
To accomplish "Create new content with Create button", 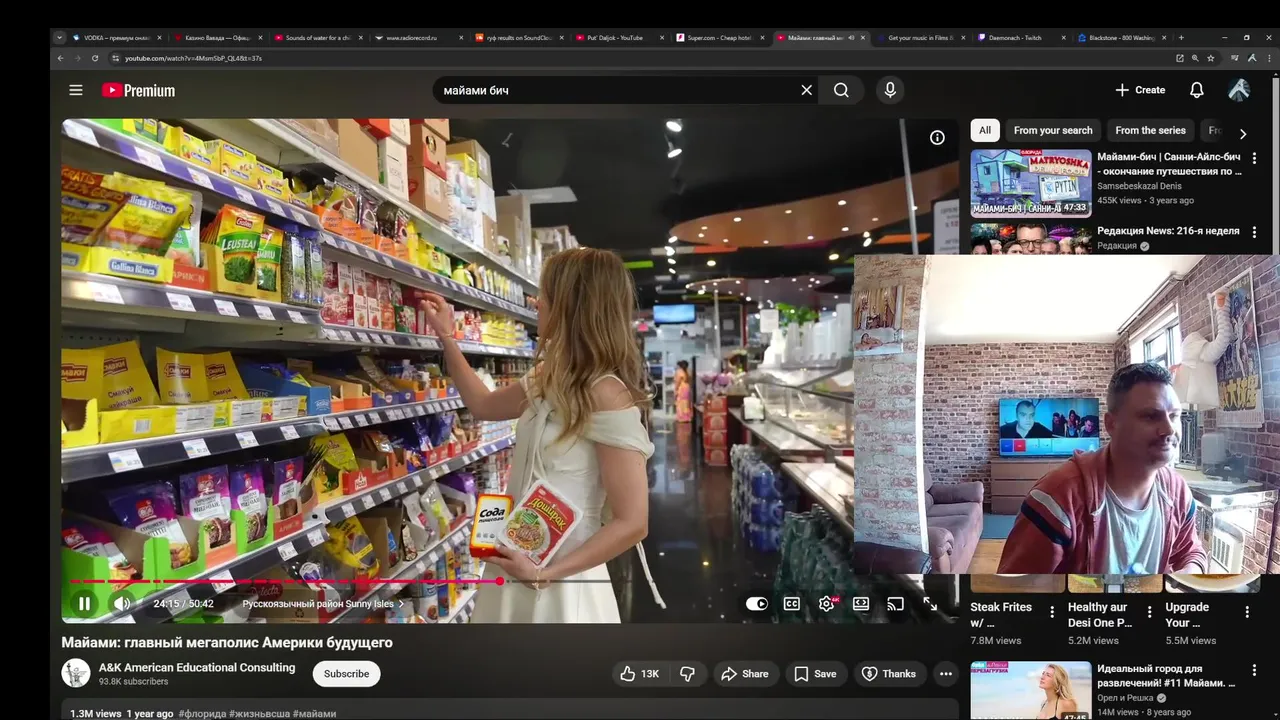I will click(x=1140, y=90).
